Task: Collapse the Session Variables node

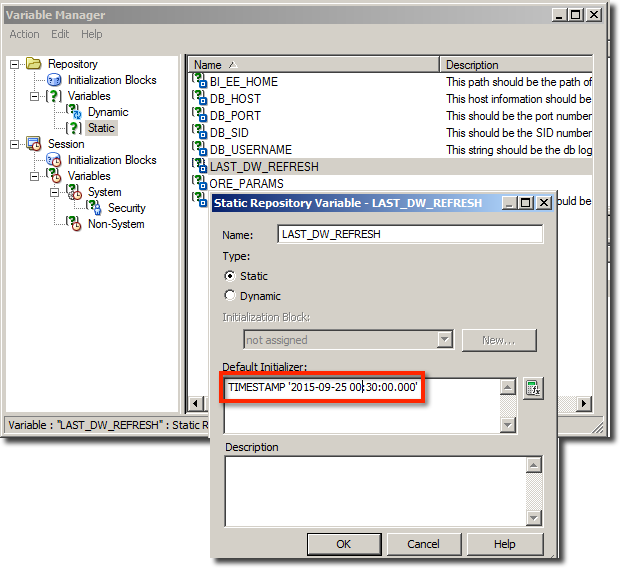Action: click(35, 176)
